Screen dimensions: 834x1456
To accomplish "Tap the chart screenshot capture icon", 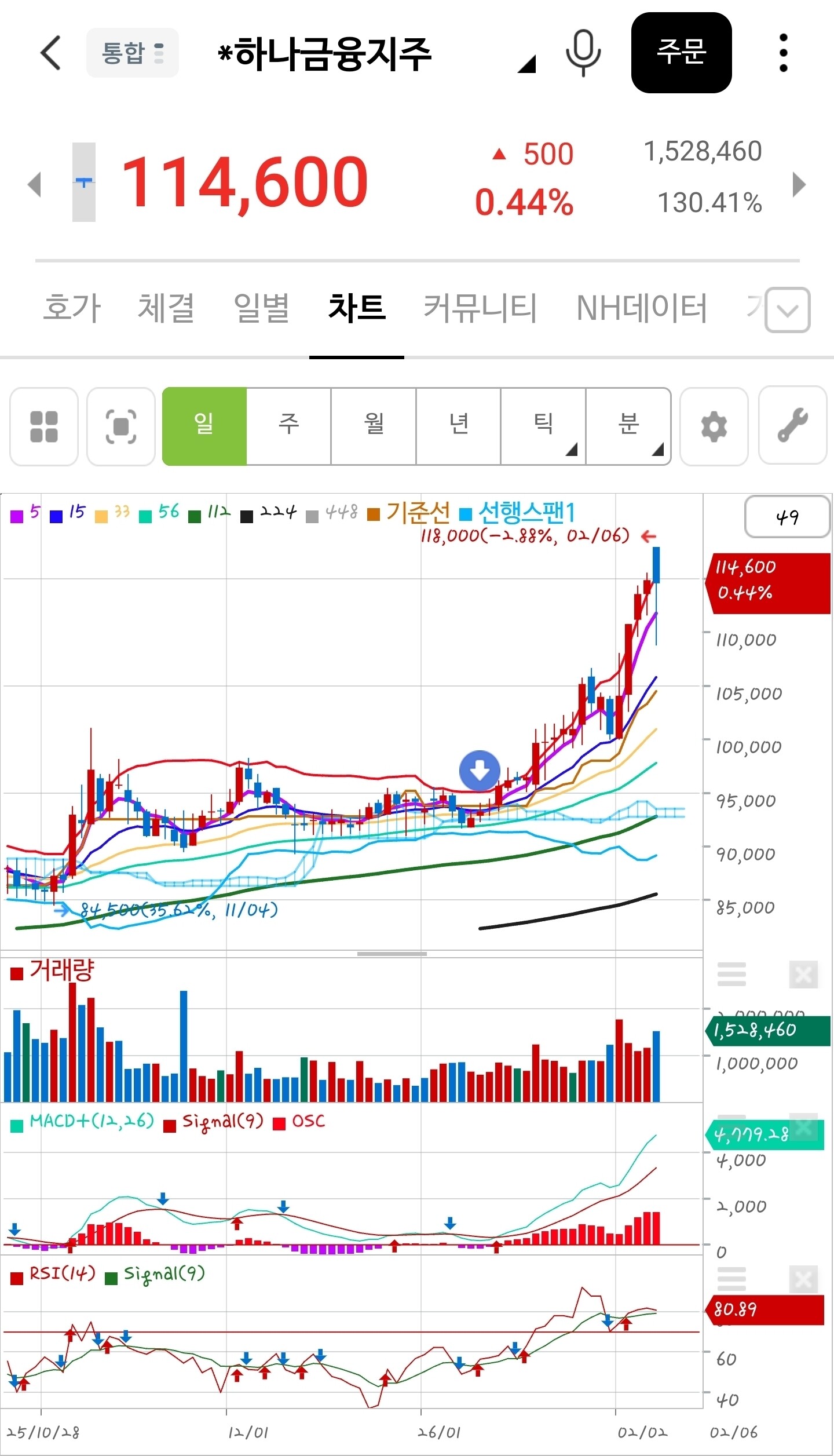I will point(121,426).
